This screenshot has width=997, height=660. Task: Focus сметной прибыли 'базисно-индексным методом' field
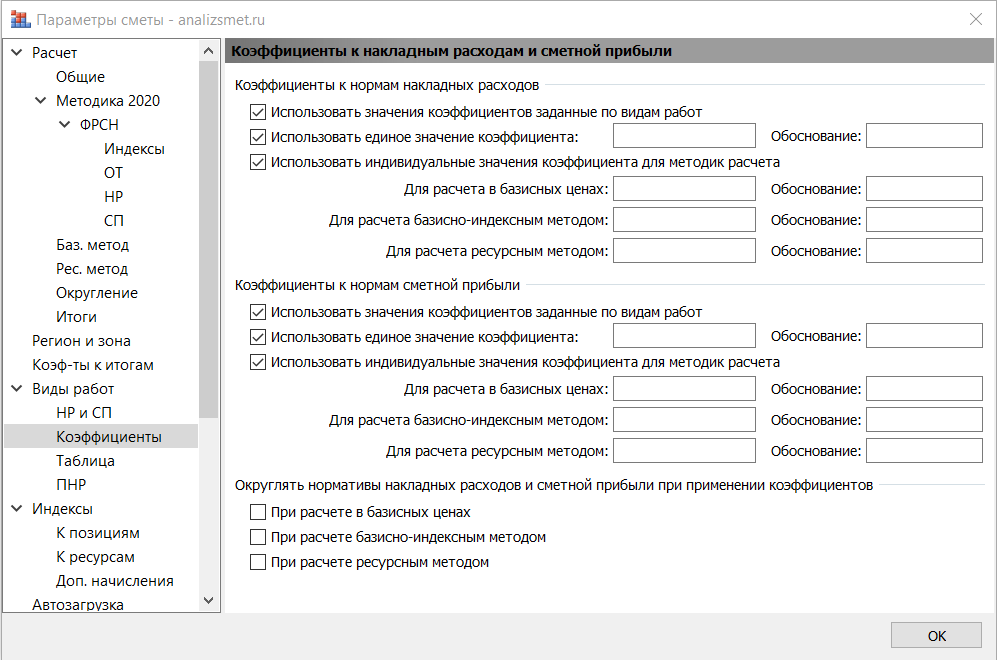pos(684,420)
